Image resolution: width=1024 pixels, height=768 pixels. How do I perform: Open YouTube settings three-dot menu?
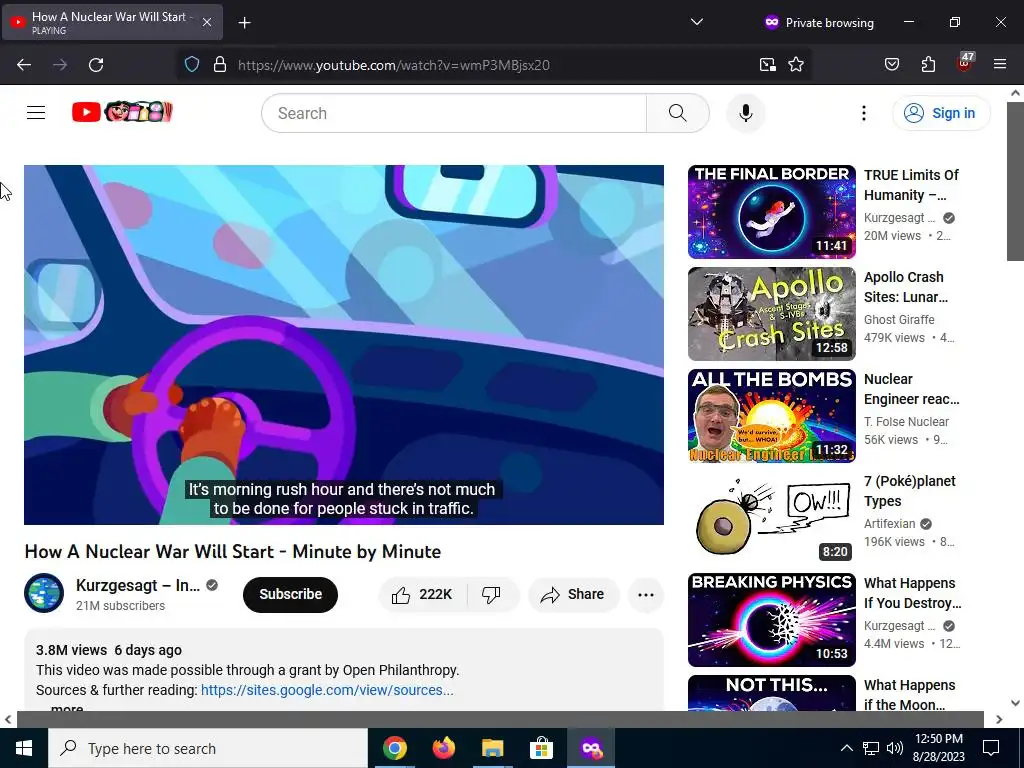pos(863,113)
